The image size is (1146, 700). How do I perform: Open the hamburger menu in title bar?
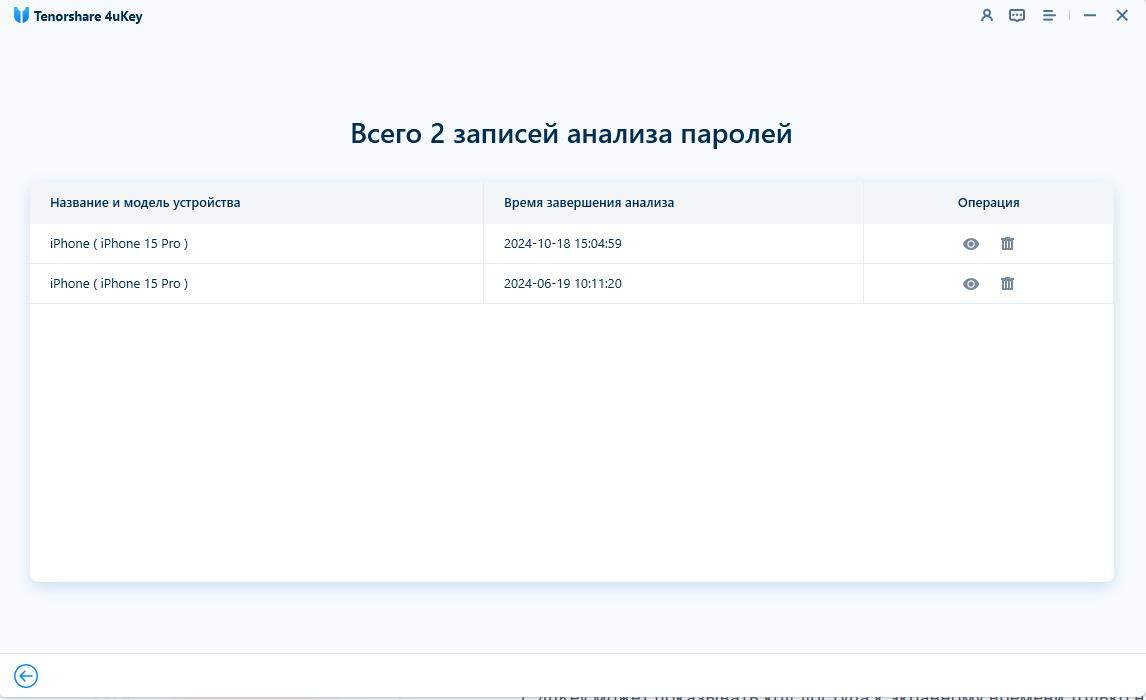click(1049, 16)
